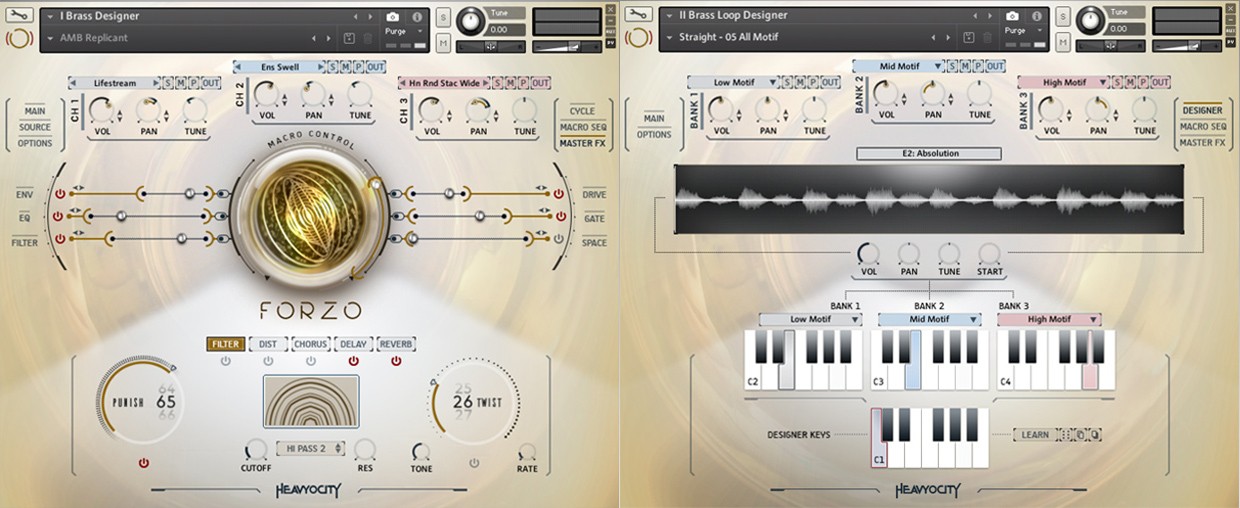
Task: Open wrench settings in Brass Loop Designer
Action: coord(638,15)
